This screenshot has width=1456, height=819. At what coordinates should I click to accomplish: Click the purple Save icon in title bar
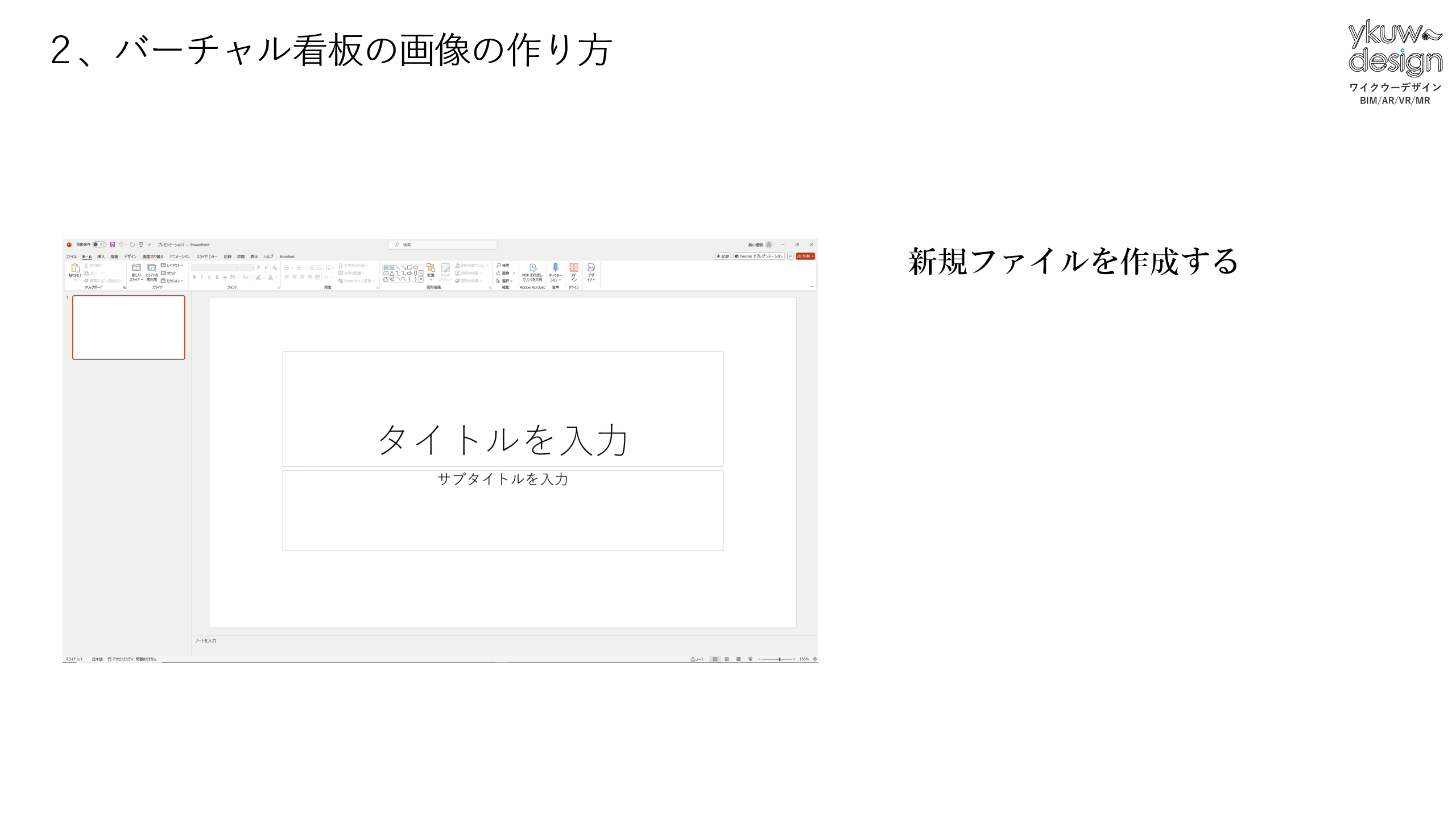pos(113,245)
